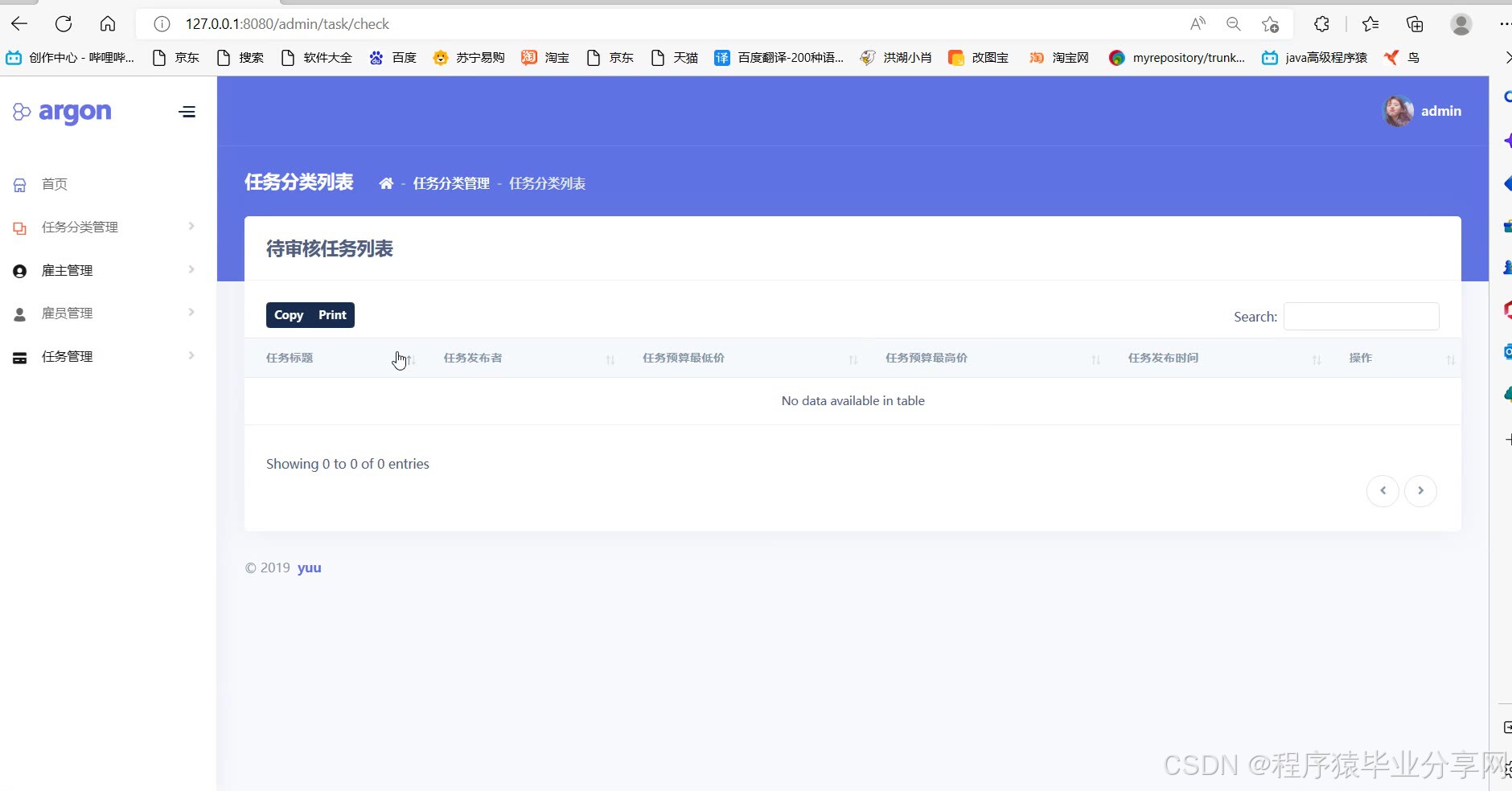Click the browser address bar URL
The image size is (1512, 791).
[x=287, y=24]
